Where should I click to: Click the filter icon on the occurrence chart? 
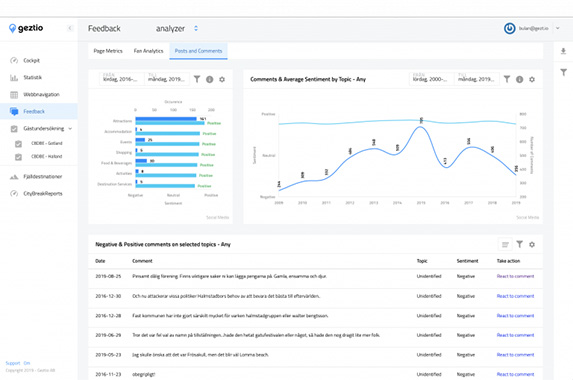[x=197, y=79]
